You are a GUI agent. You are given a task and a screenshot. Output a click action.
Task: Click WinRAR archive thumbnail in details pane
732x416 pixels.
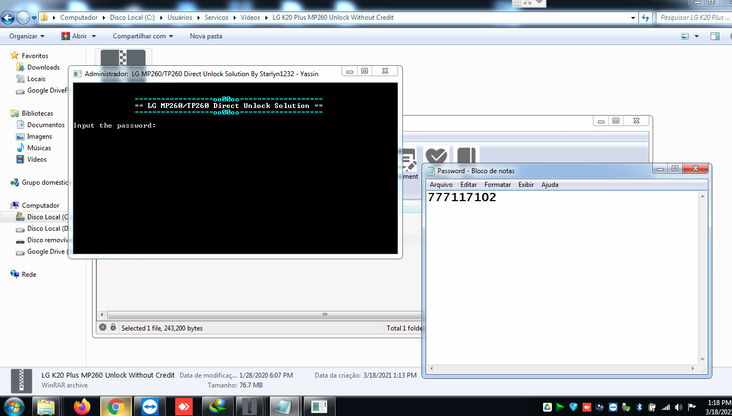pos(21,381)
